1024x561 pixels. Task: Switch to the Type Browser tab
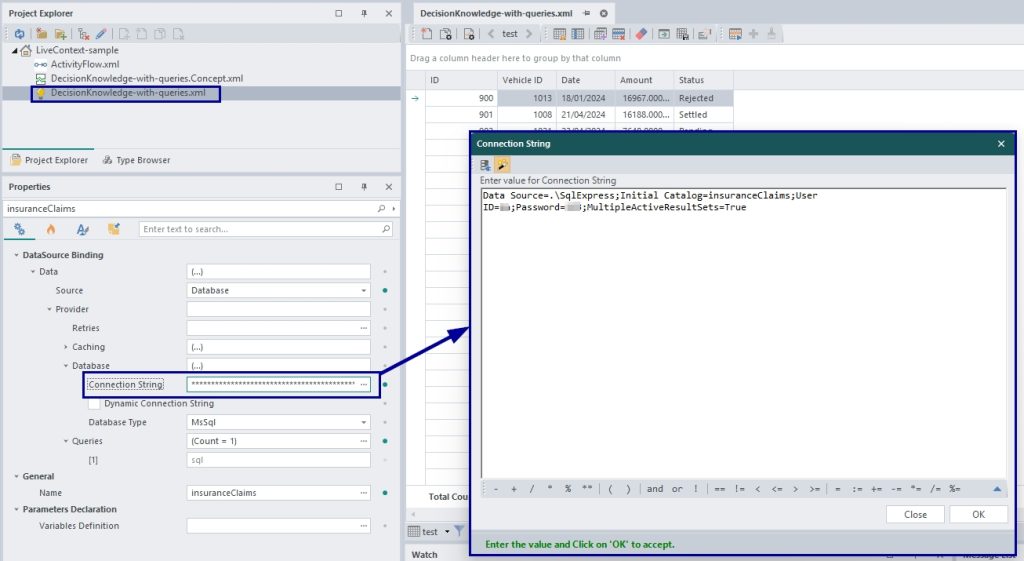coord(136,160)
